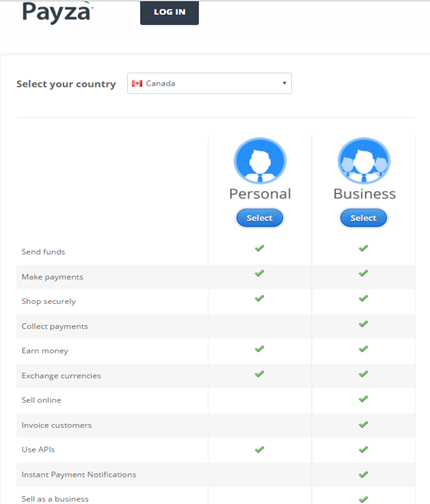Click the country dropdown arrow
The height and width of the screenshot is (504, 430).
click(x=284, y=83)
